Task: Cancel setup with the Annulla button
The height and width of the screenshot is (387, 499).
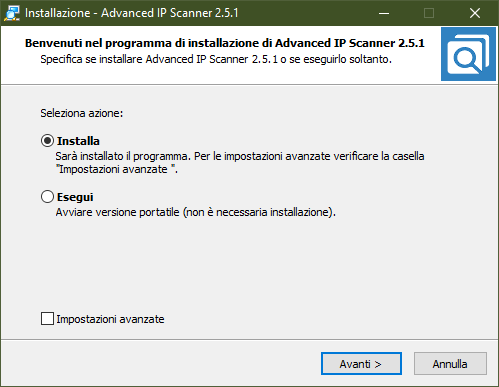Action: coord(450,364)
